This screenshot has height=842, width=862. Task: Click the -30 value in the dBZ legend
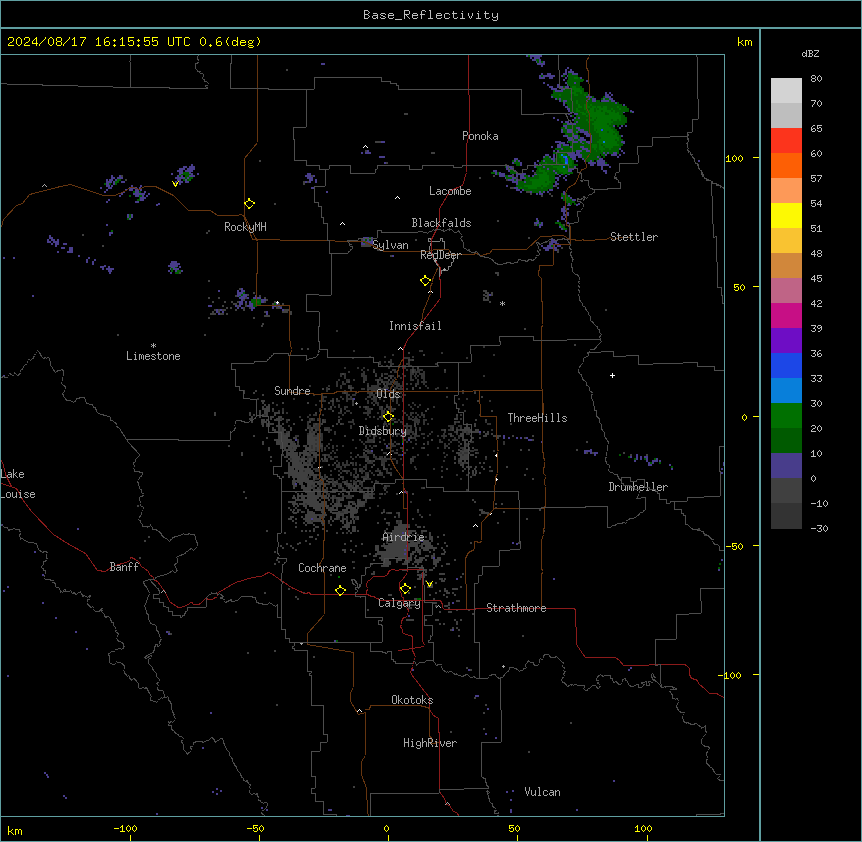(819, 529)
